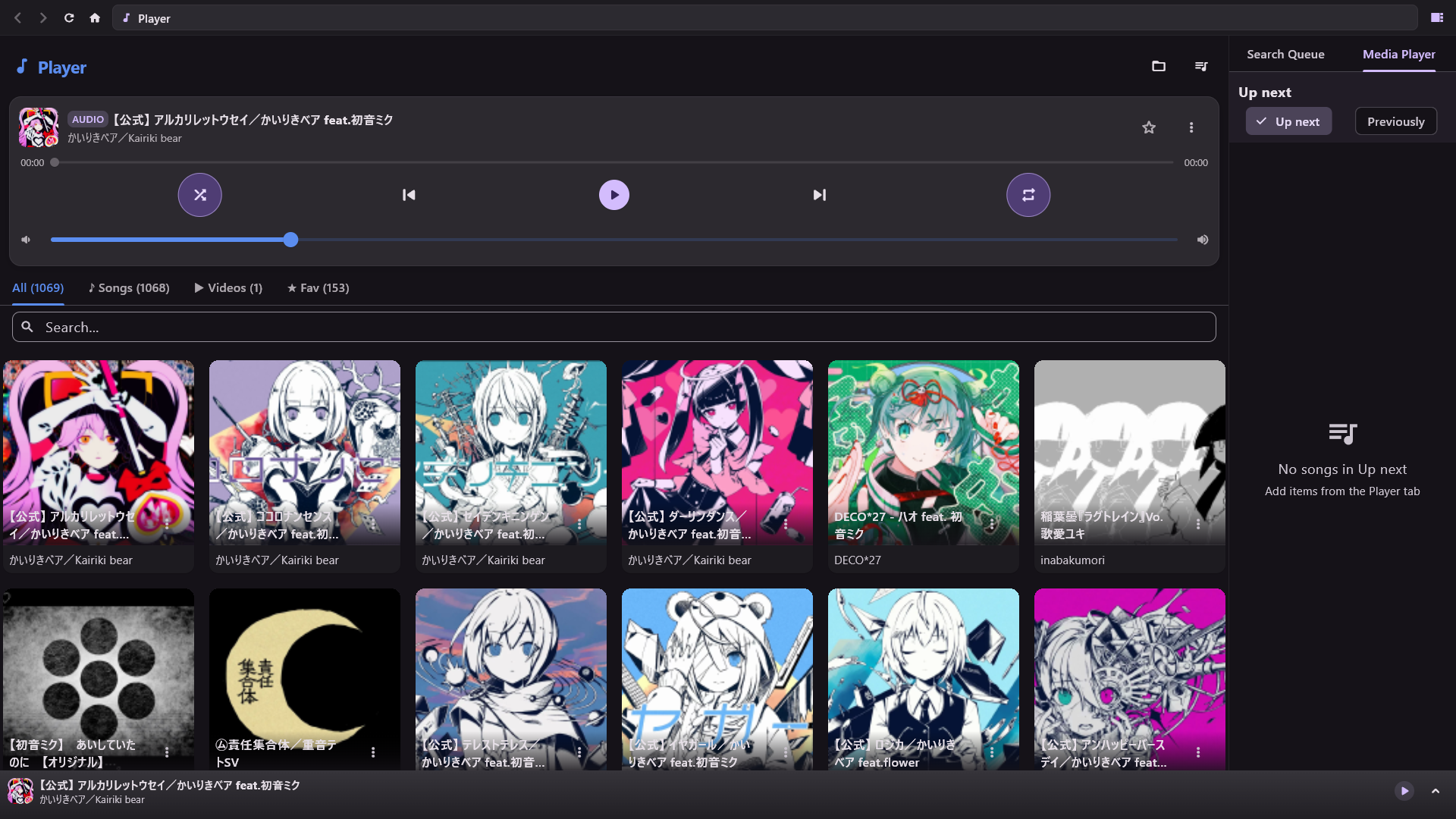Click the volume-up speaker icon
Viewport: 1456px width, 819px height.
[1203, 240]
